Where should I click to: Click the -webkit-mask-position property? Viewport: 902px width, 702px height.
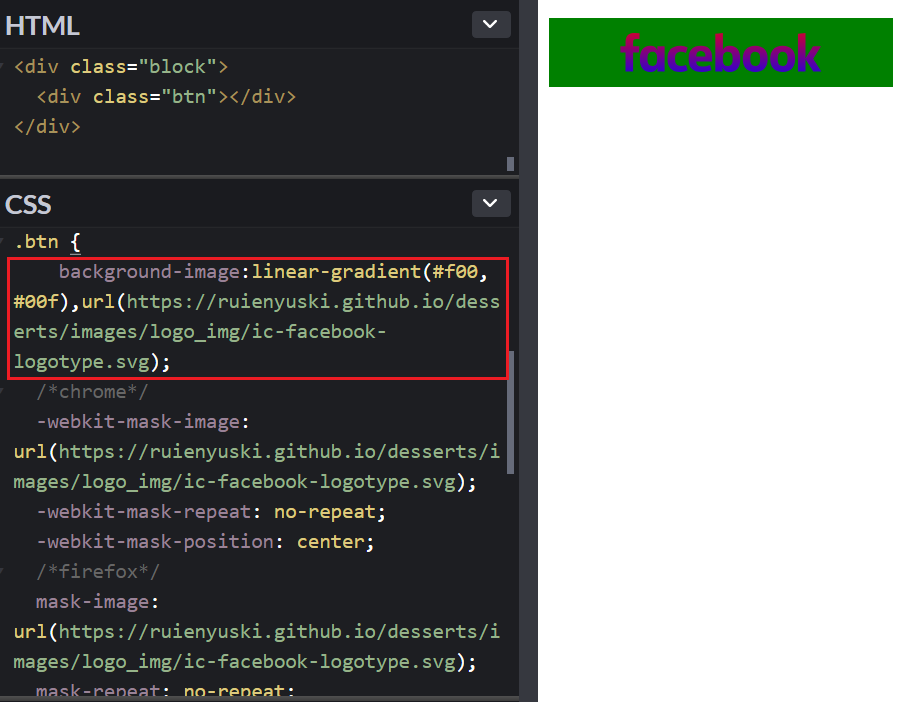click(155, 541)
